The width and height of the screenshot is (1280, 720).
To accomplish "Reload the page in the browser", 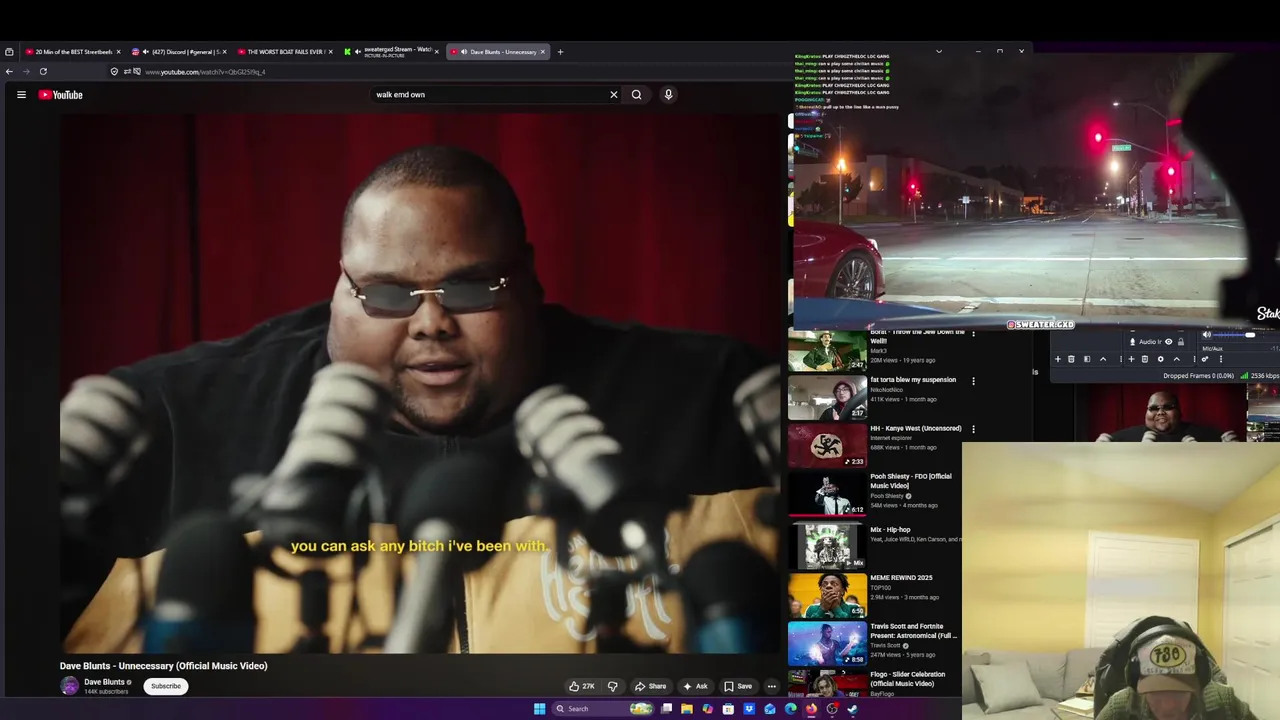I will 43,71.
